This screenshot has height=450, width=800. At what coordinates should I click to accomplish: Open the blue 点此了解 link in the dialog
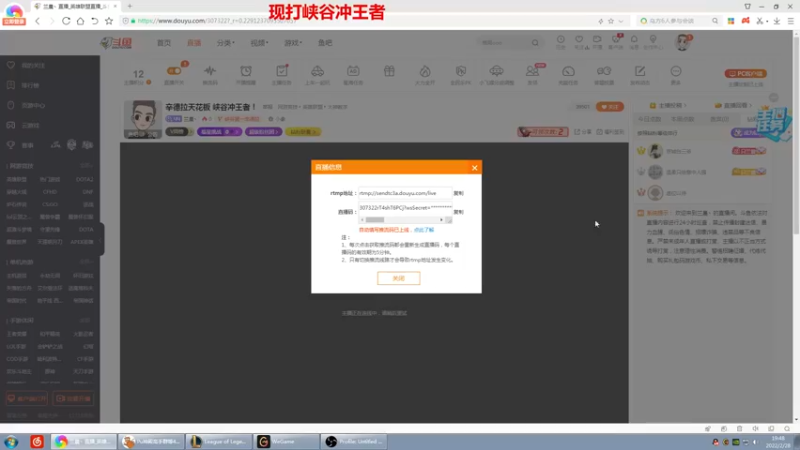click(423, 230)
